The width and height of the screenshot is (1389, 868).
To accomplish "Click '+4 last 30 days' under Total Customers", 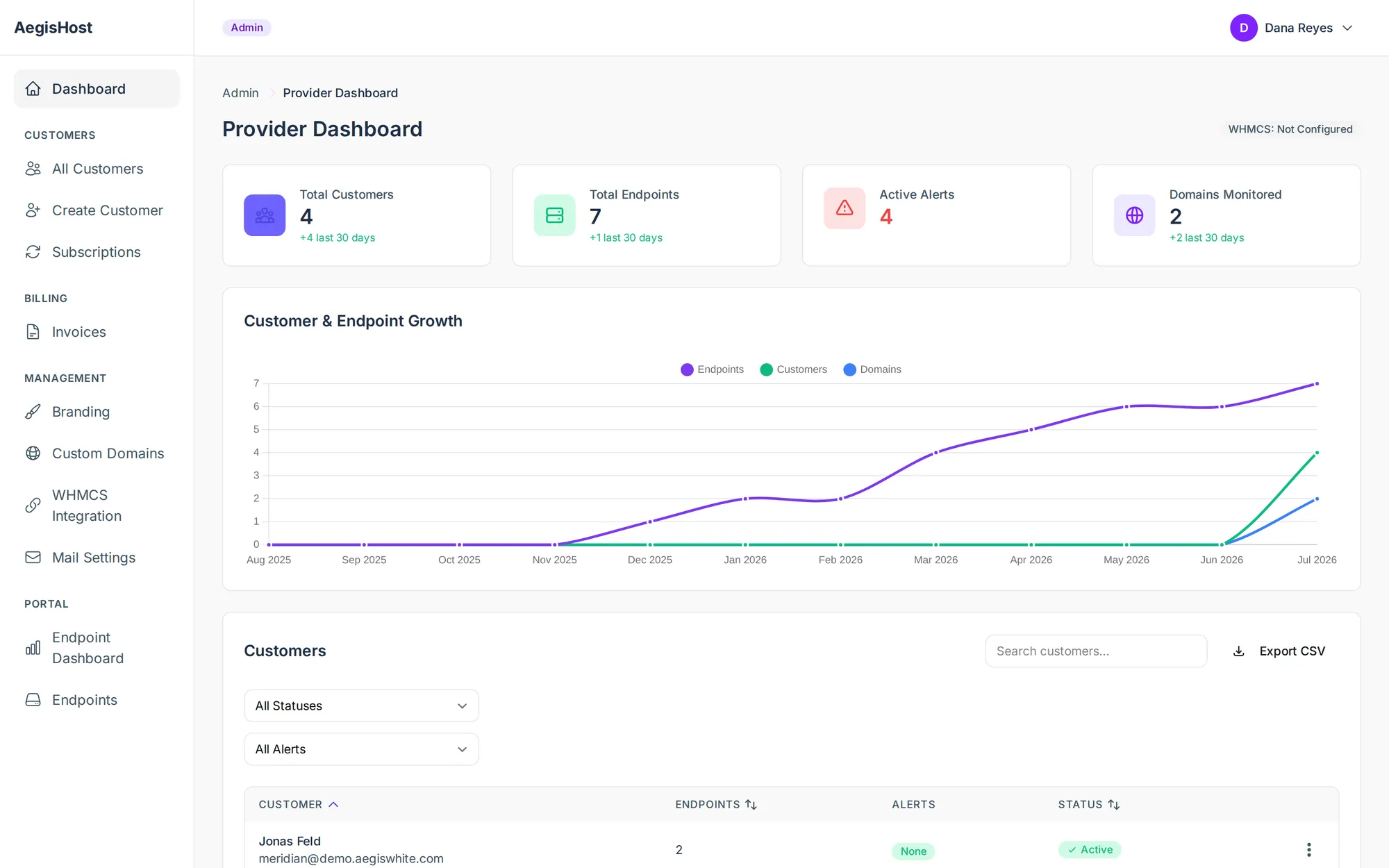I will [338, 238].
